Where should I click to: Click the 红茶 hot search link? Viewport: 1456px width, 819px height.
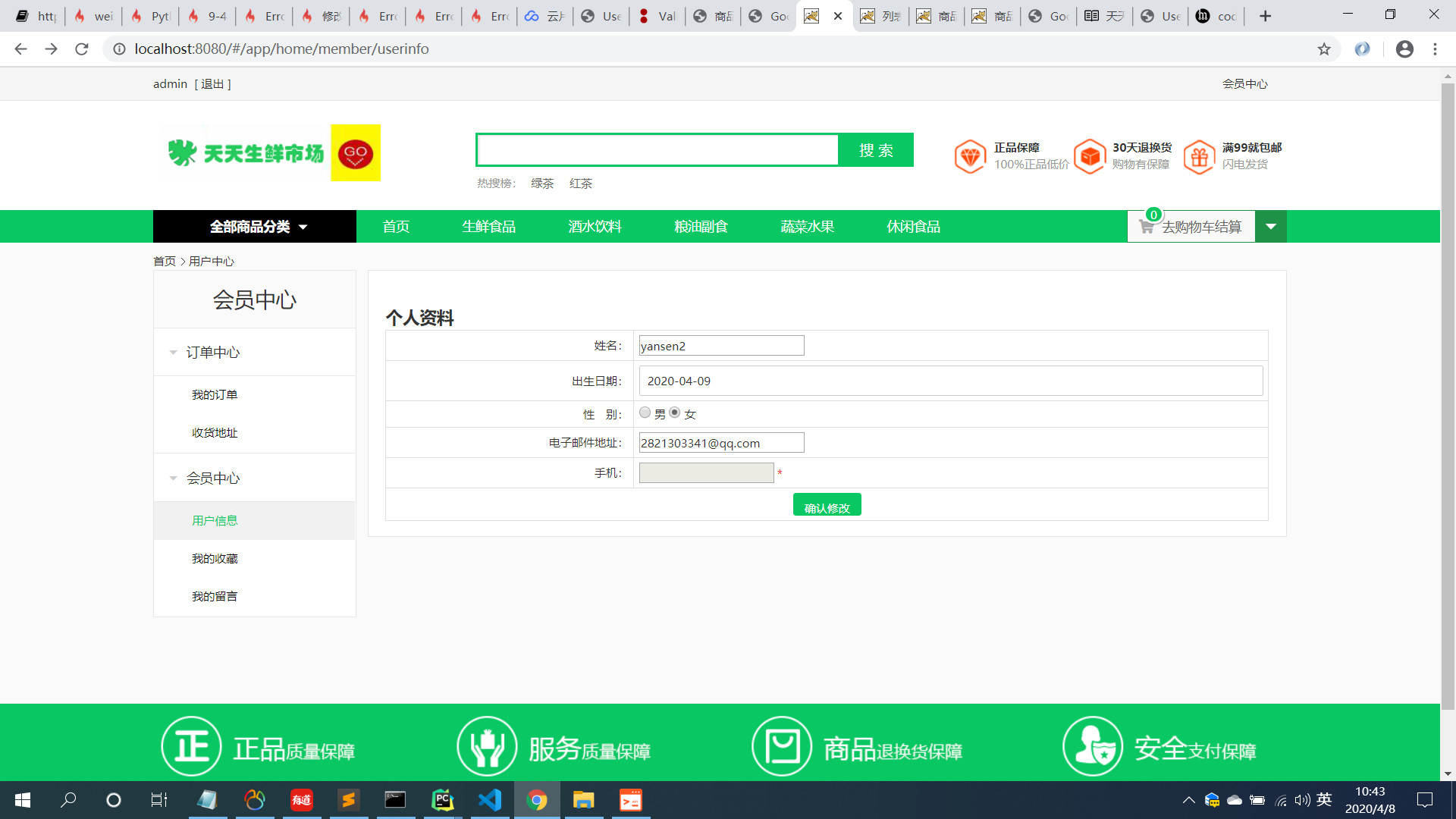click(581, 184)
